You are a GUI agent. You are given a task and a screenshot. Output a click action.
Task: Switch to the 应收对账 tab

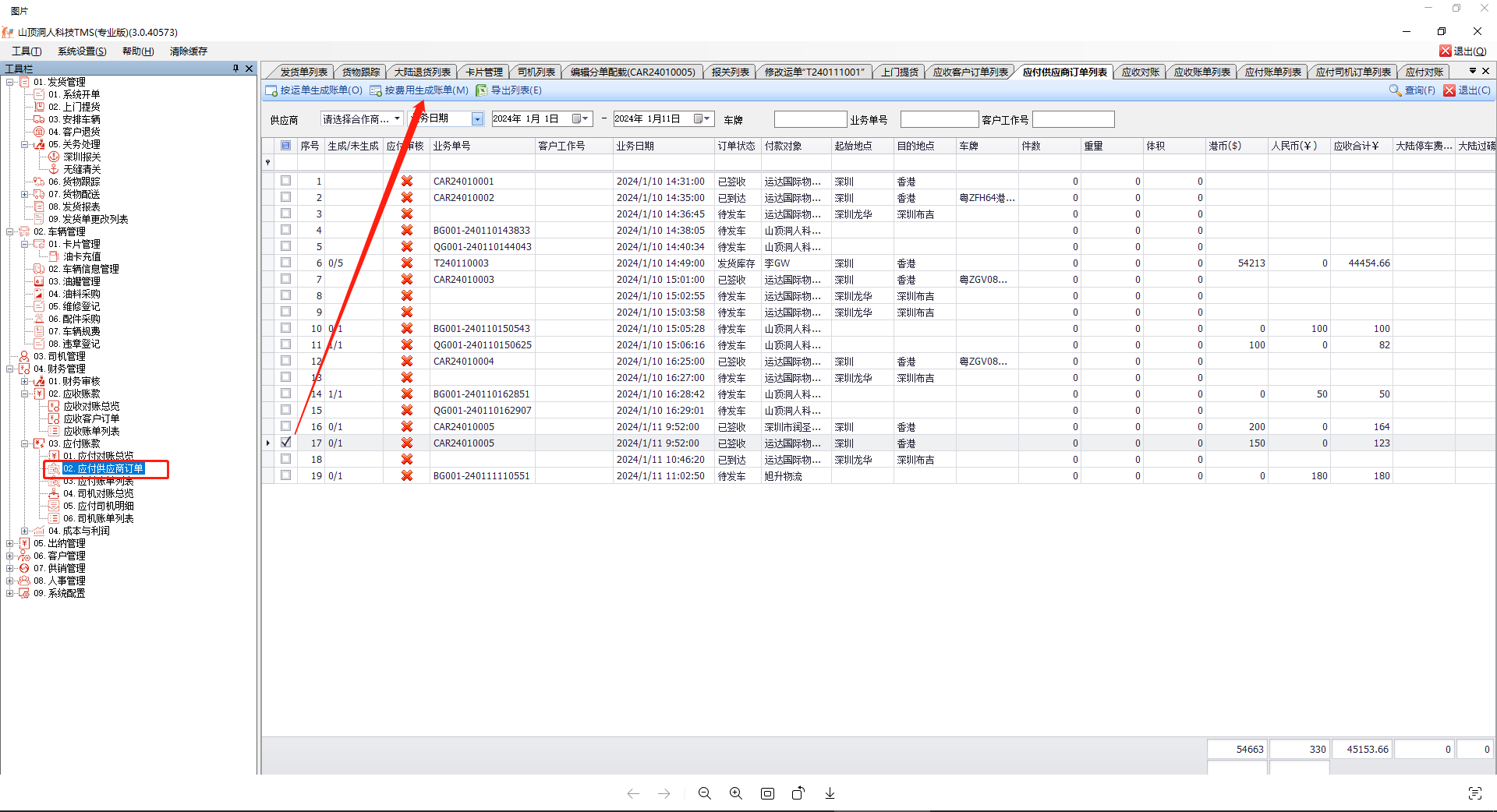[1140, 72]
